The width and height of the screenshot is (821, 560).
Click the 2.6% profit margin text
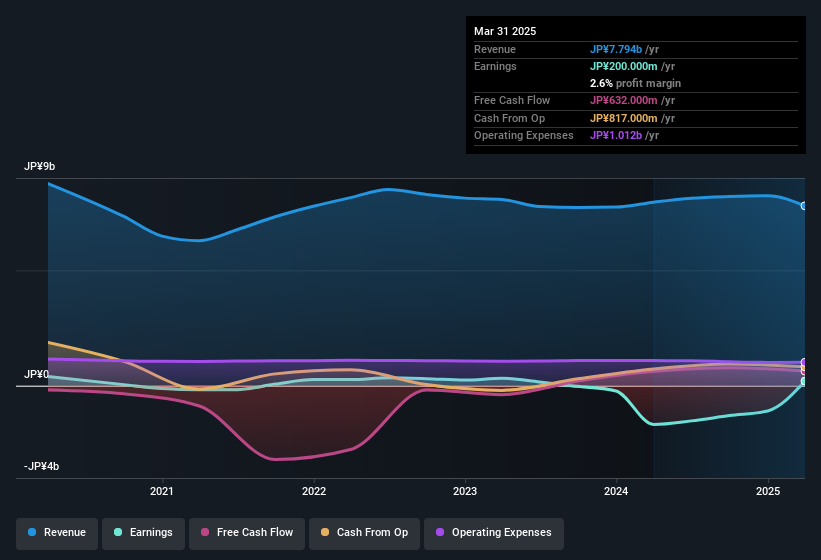tap(636, 83)
